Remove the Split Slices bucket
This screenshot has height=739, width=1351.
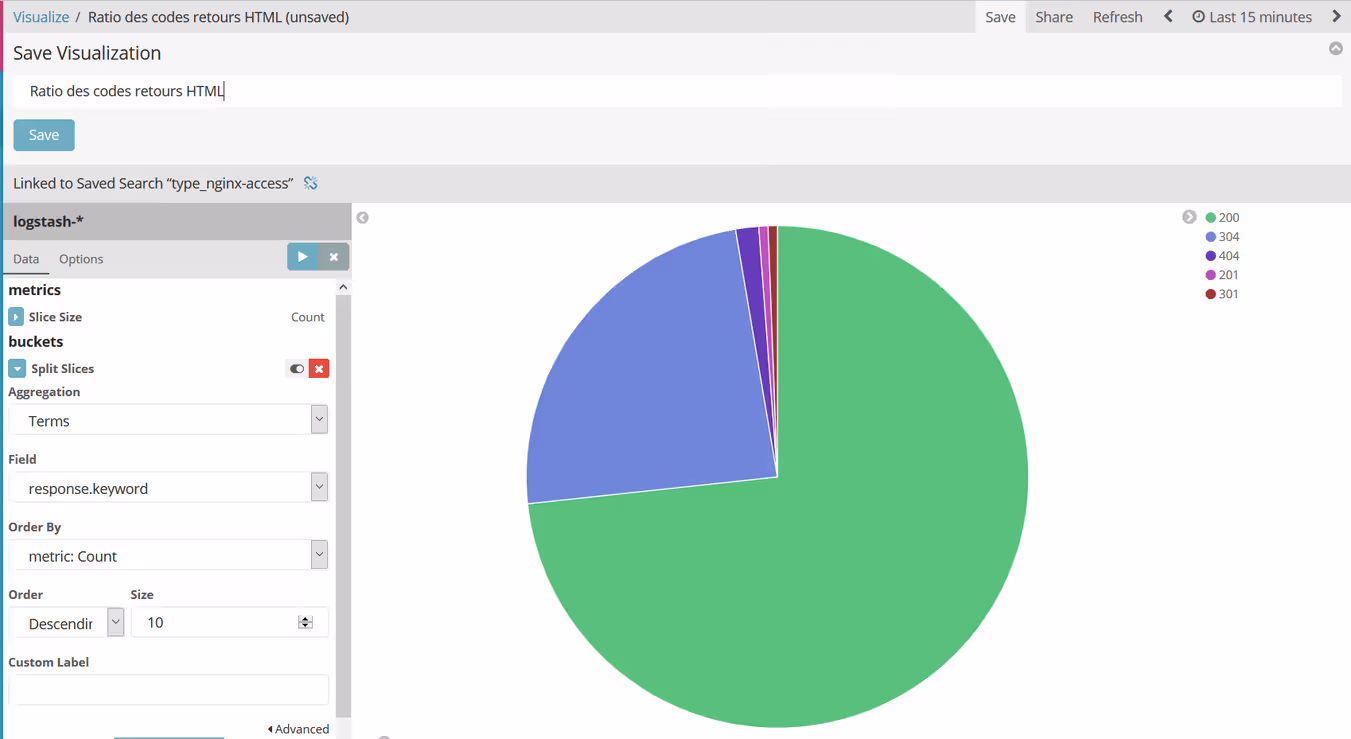[x=319, y=369]
